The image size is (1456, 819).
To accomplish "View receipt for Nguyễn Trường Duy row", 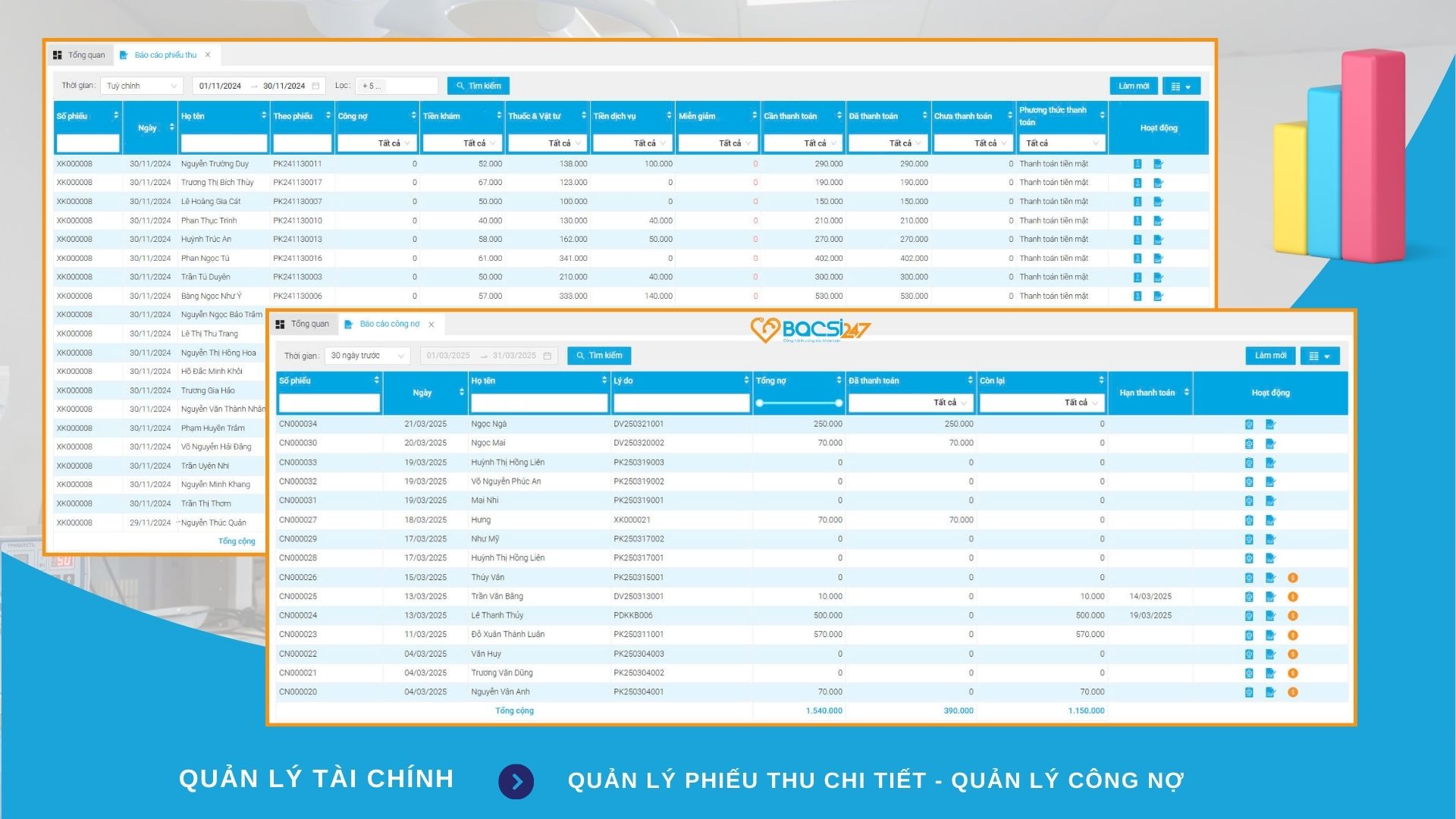I will pos(1137,164).
